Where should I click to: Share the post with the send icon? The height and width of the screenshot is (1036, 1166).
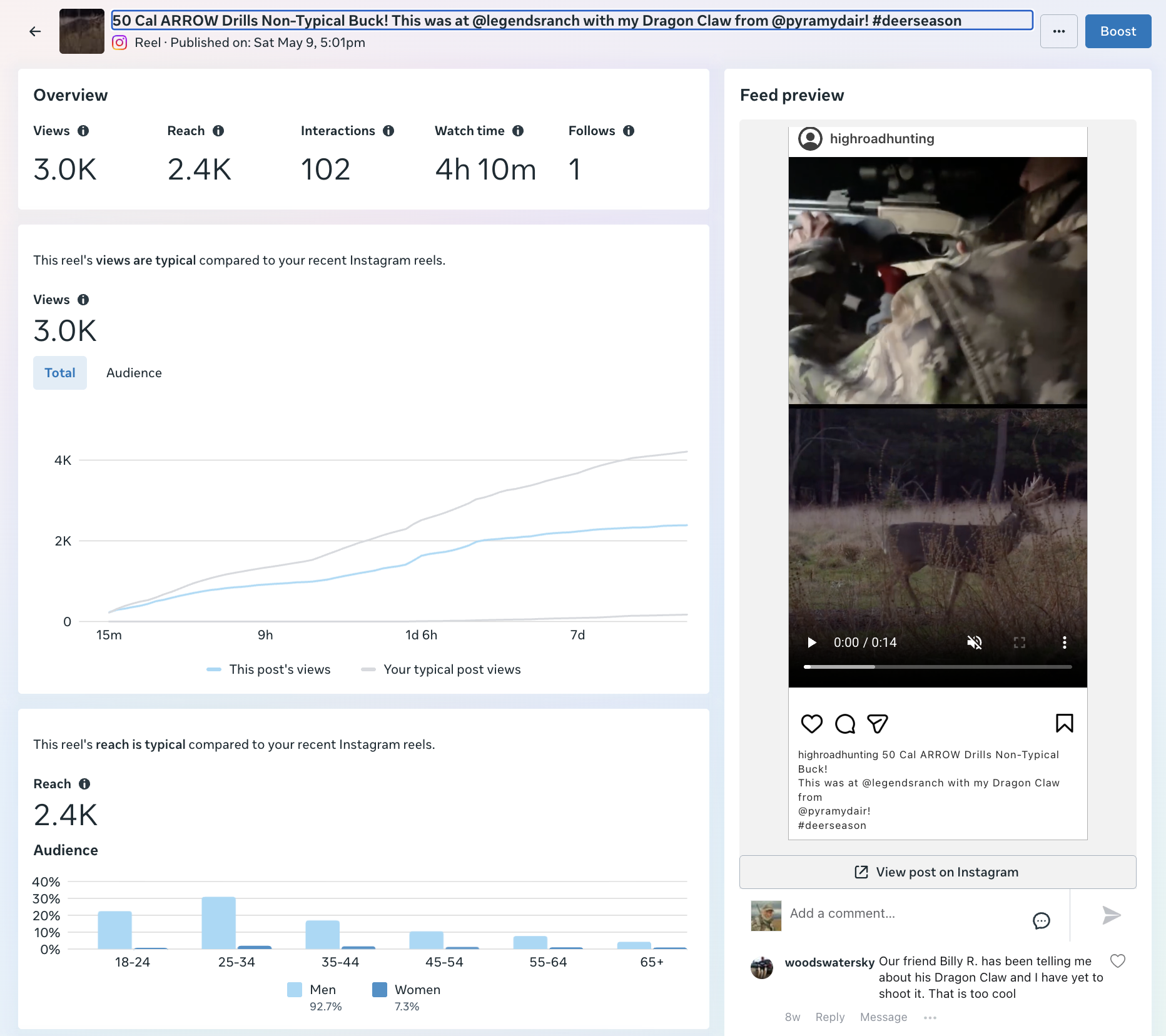[x=878, y=724]
